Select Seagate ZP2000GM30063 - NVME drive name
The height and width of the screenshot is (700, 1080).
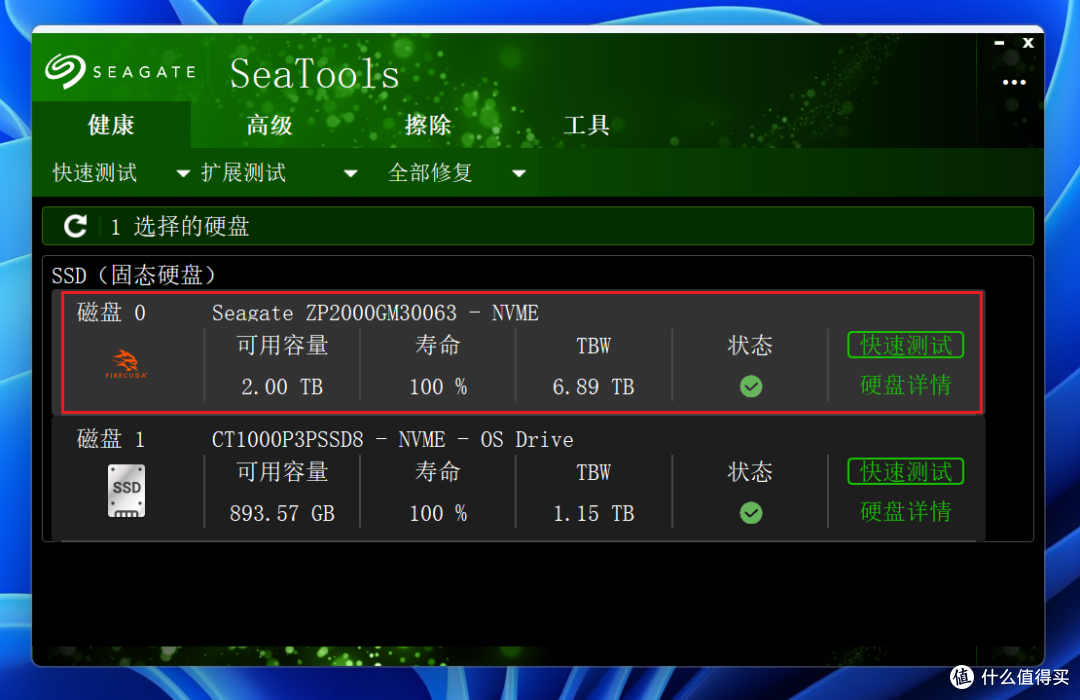pyautogui.click(x=375, y=313)
